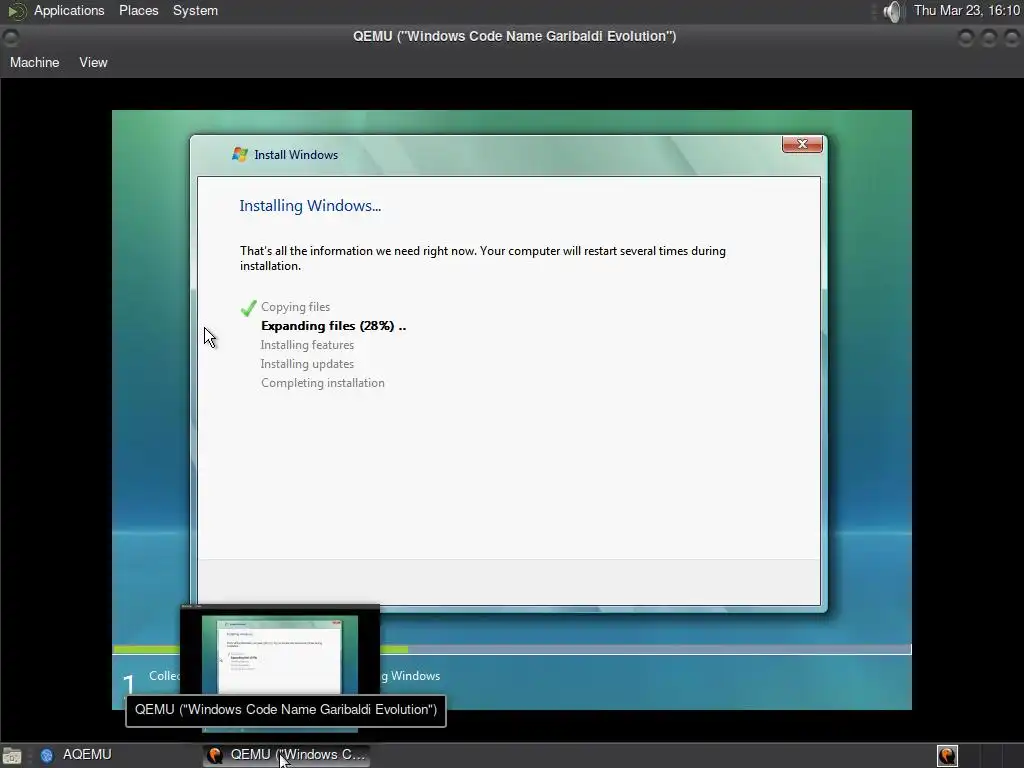Click the QEMU window preview thumbnail
The height and width of the screenshot is (768, 1024).
280,654
